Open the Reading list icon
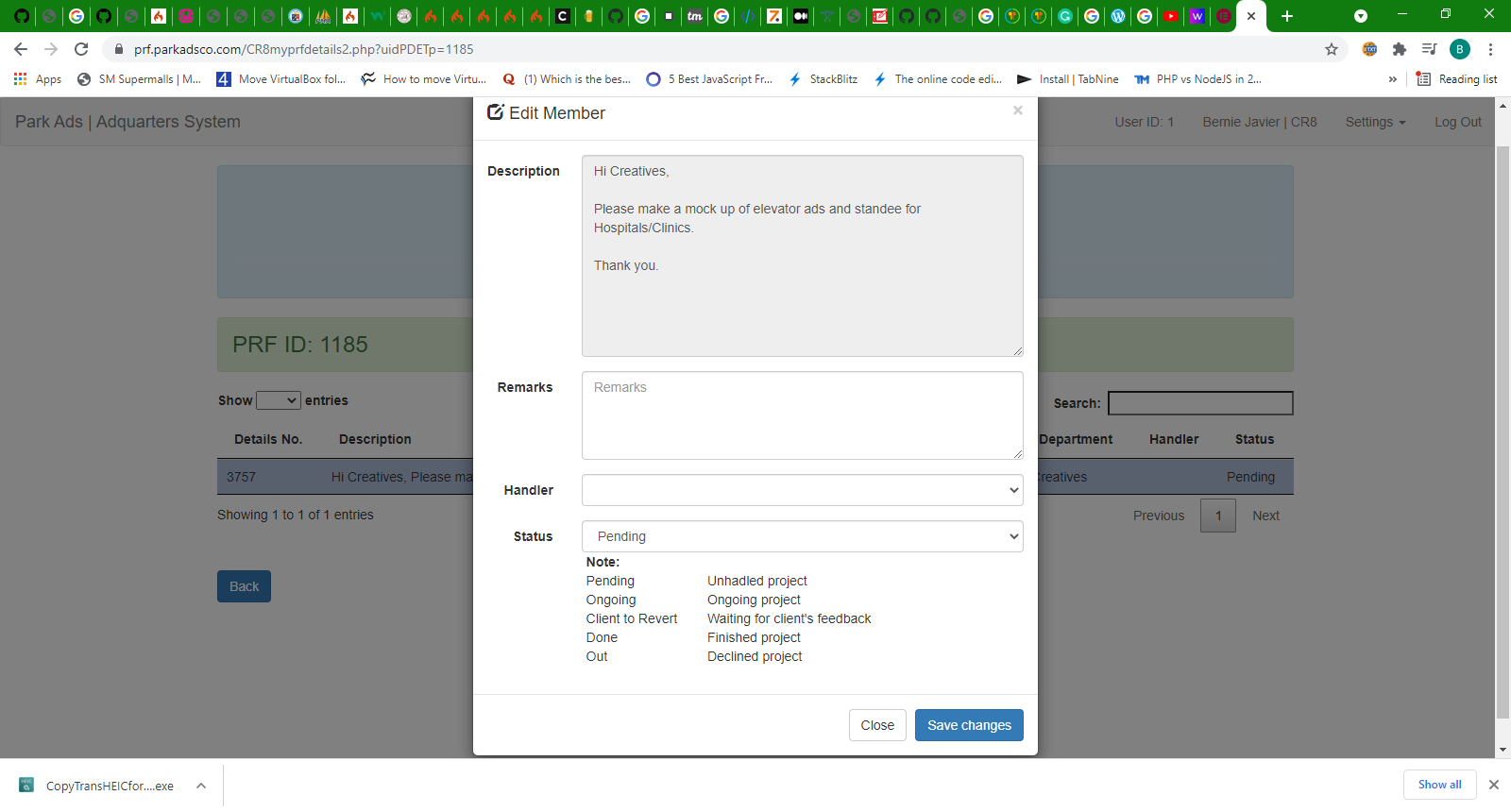 (1457, 79)
